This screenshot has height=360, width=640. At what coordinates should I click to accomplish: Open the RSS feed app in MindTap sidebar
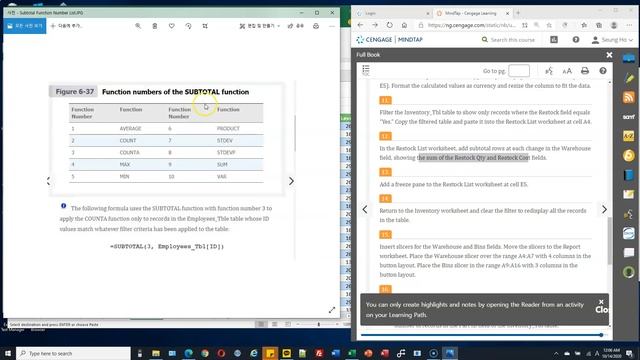(x=629, y=97)
